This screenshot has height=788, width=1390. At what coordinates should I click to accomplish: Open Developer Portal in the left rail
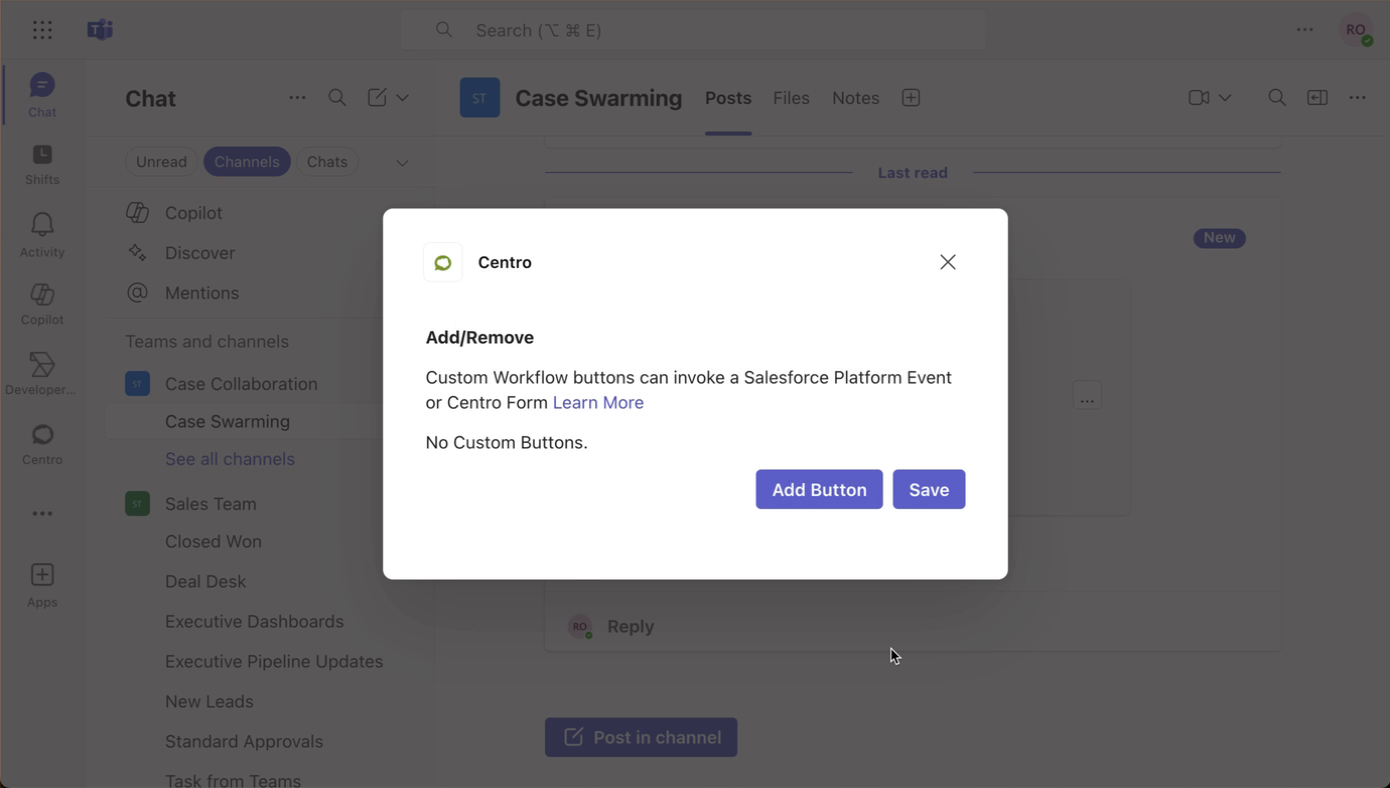[x=42, y=374]
